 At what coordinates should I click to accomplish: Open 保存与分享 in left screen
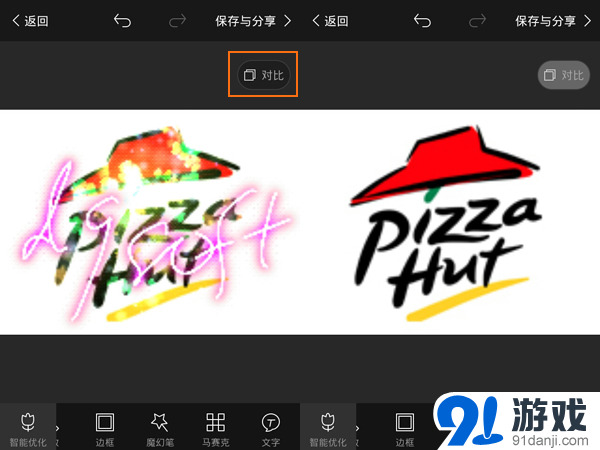tap(253, 21)
